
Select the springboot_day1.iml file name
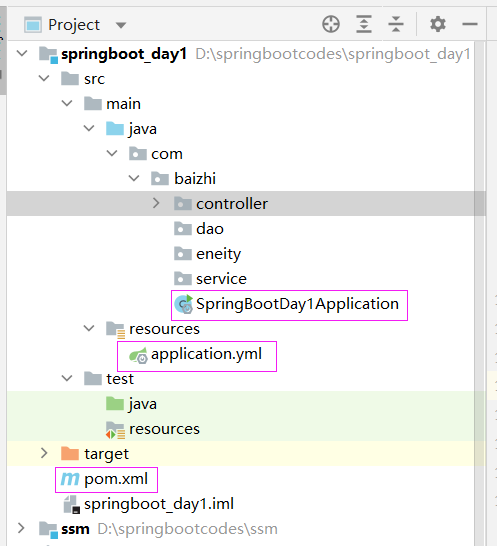click(159, 504)
